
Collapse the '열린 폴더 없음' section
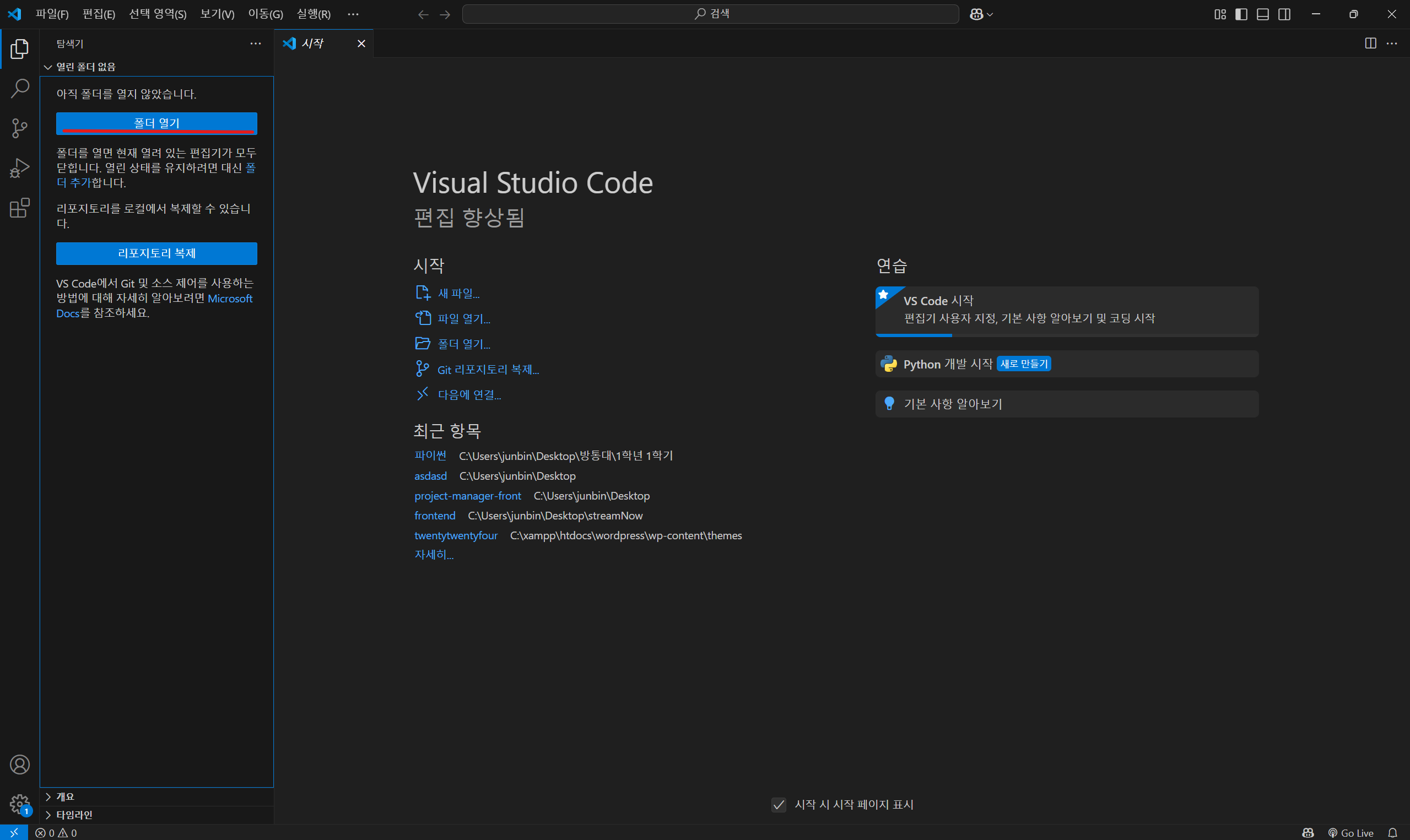tap(85, 67)
